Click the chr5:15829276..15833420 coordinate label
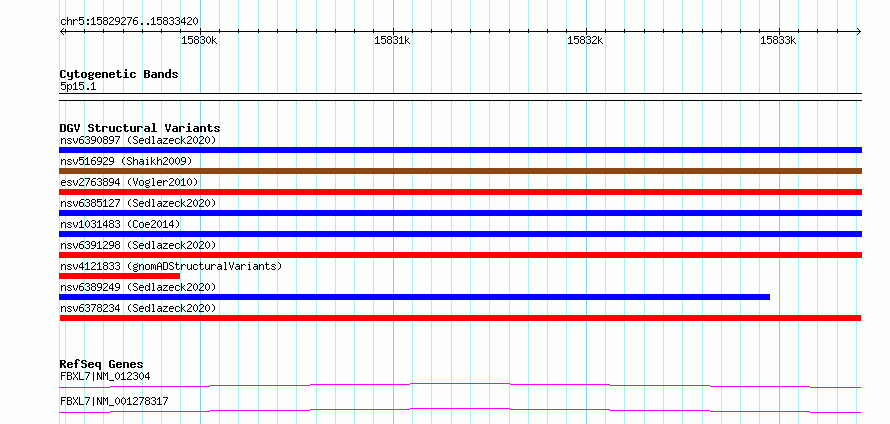 click(x=129, y=22)
